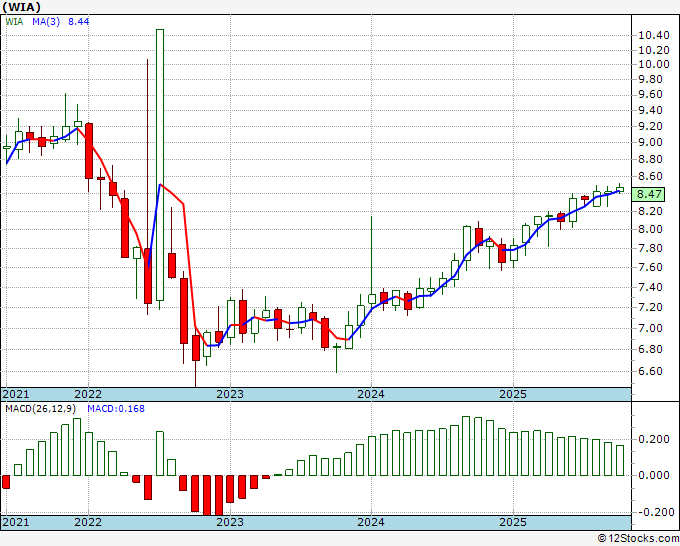
Task: Click the last green MACD histogram bar
Action: [620, 461]
